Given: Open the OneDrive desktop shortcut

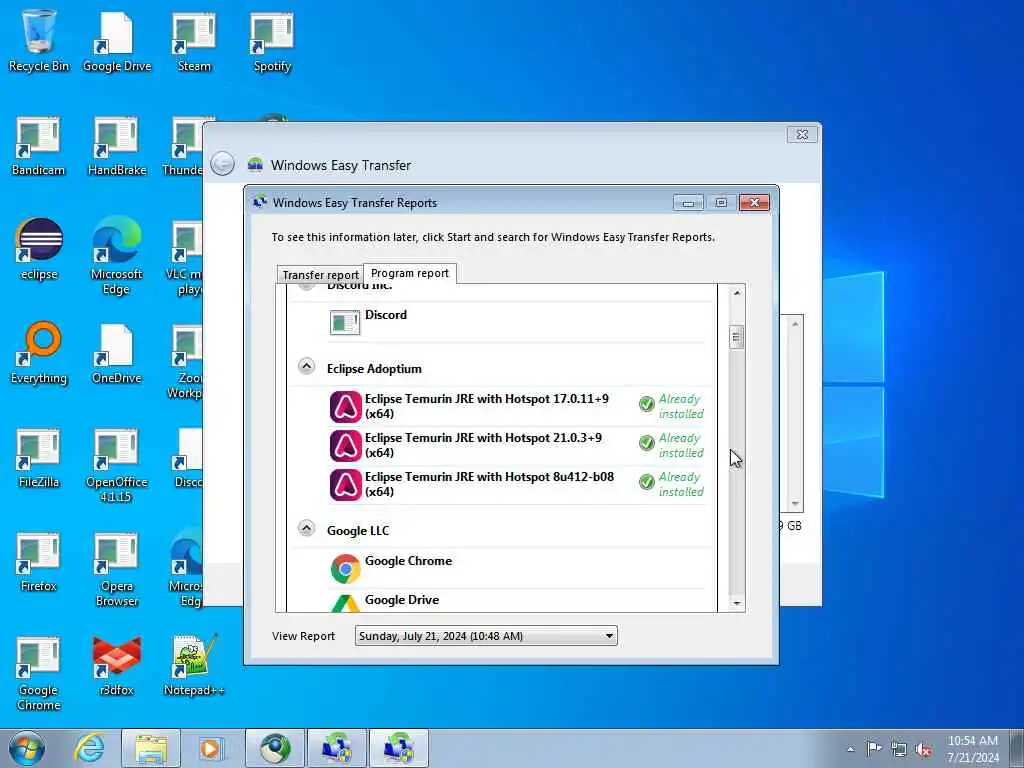Looking at the screenshot, I should (116, 353).
